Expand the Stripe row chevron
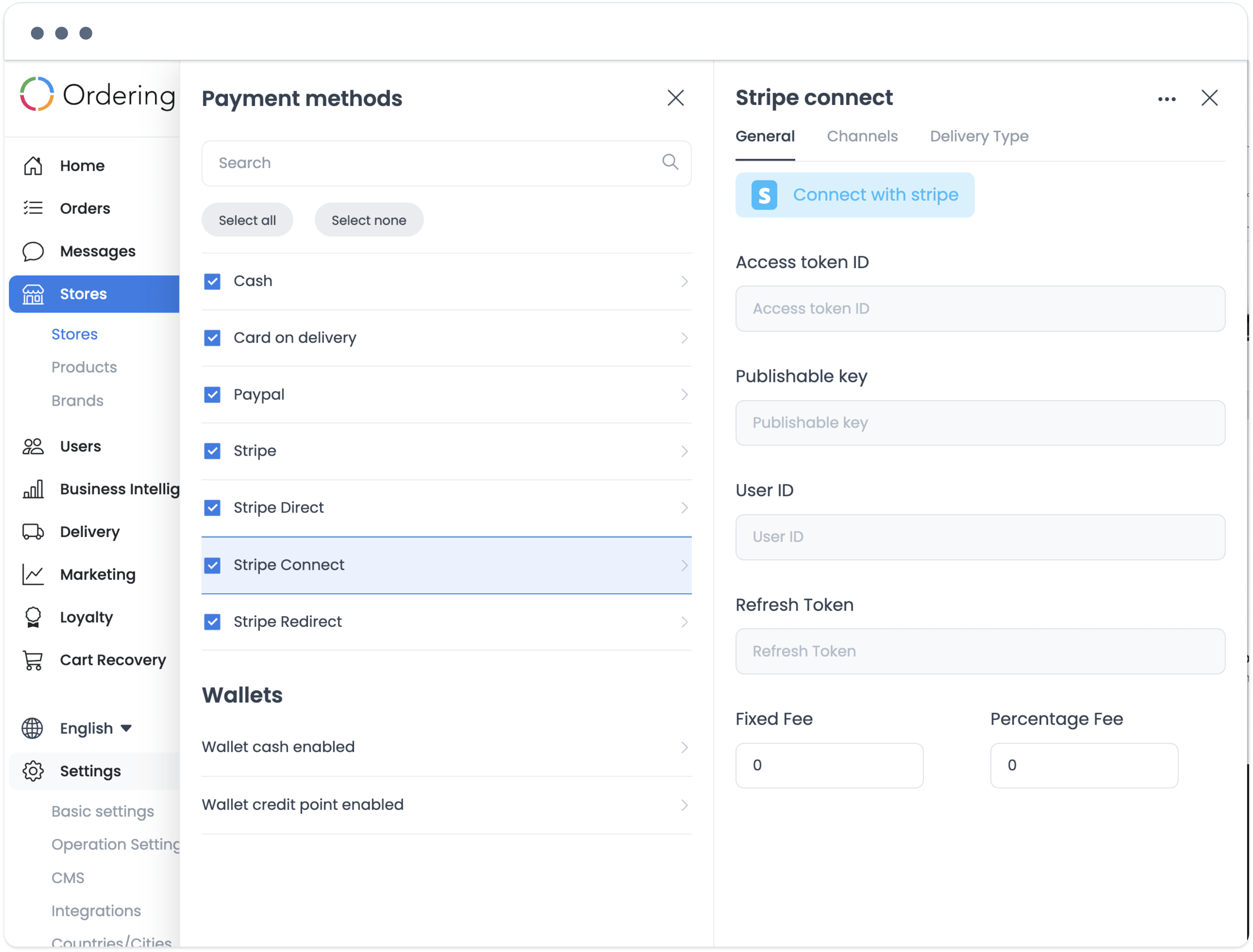 [x=684, y=451]
